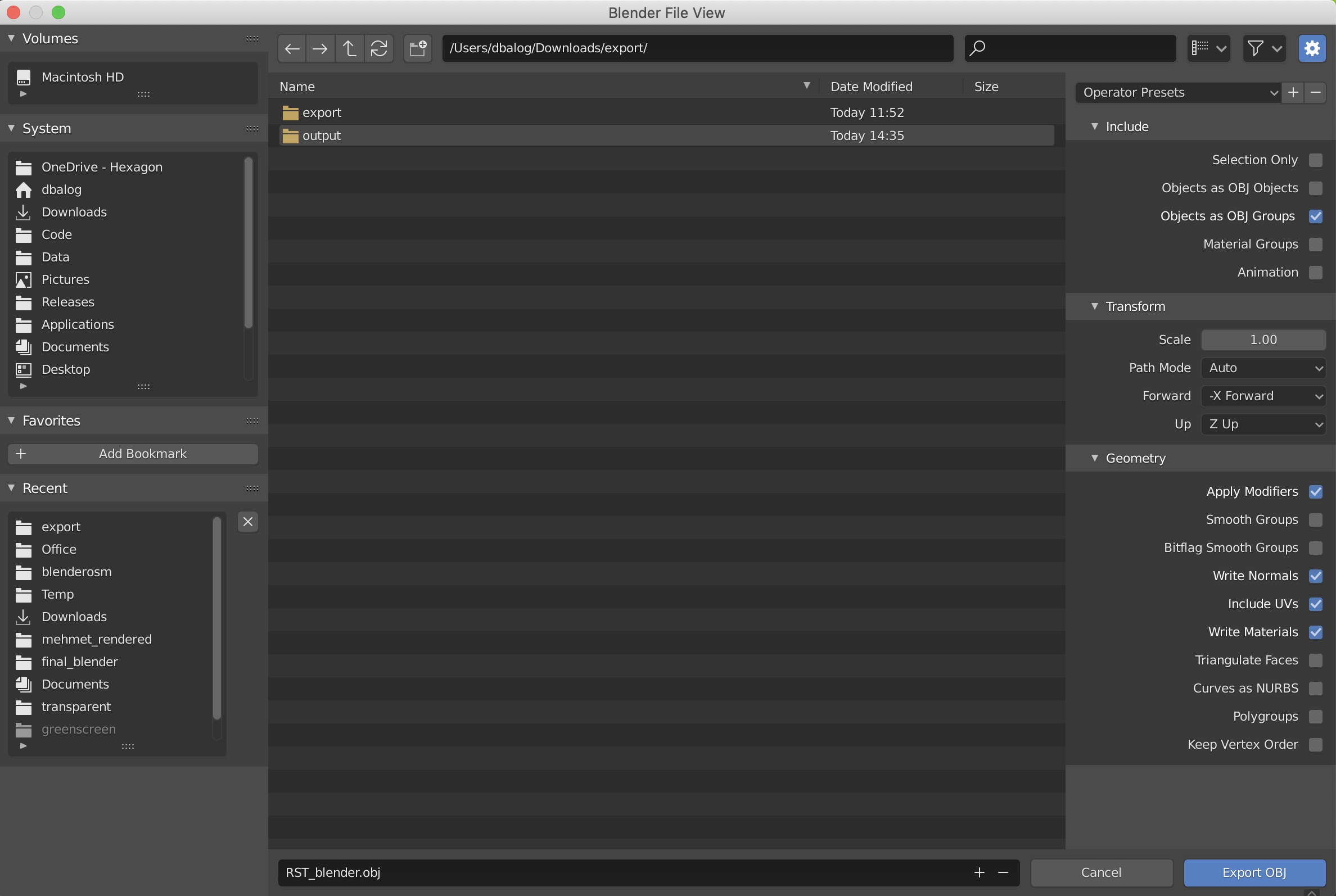Enable Triangulate Faces option
The image size is (1336, 896).
1315,660
